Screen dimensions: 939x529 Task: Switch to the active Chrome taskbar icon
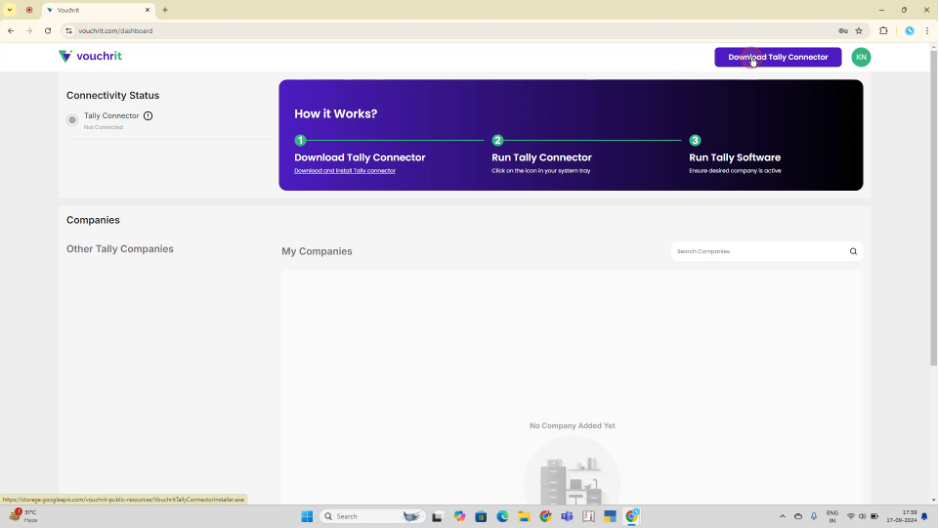pyautogui.click(x=632, y=516)
